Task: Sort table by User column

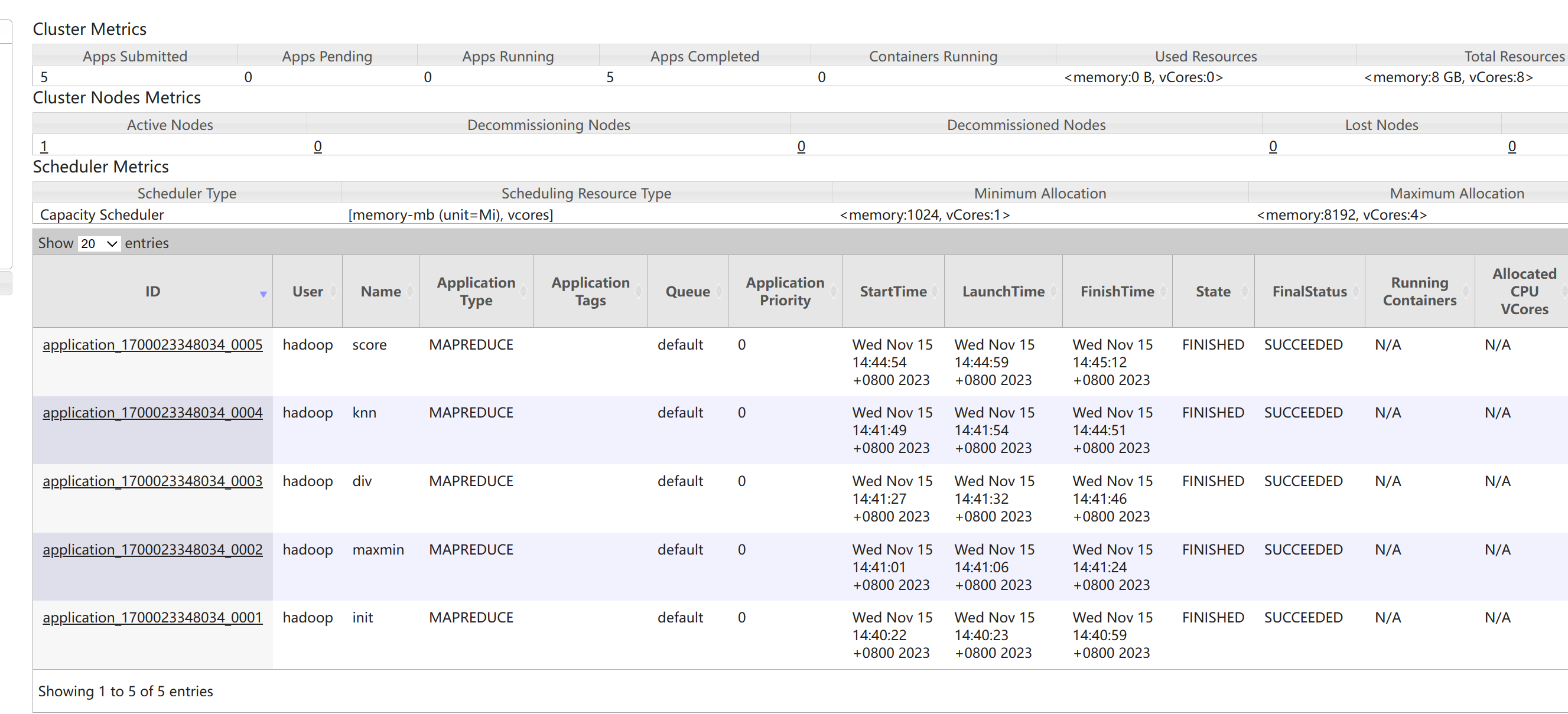Action: (307, 292)
